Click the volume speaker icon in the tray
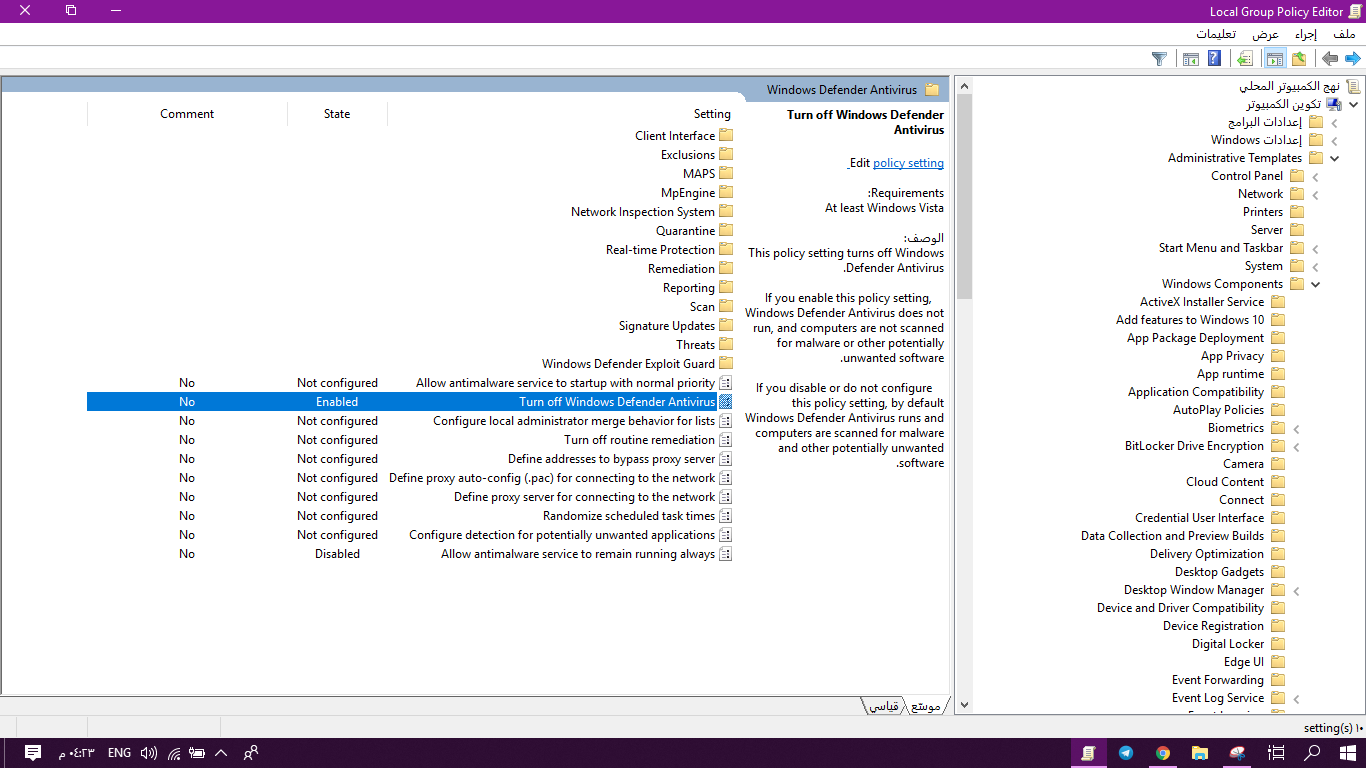The image size is (1366, 768). pyautogui.click(x=149, y=753)
